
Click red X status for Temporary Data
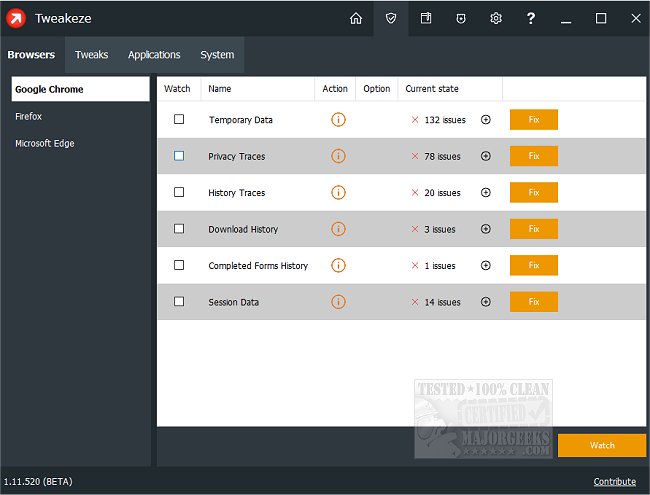[415, 119]
